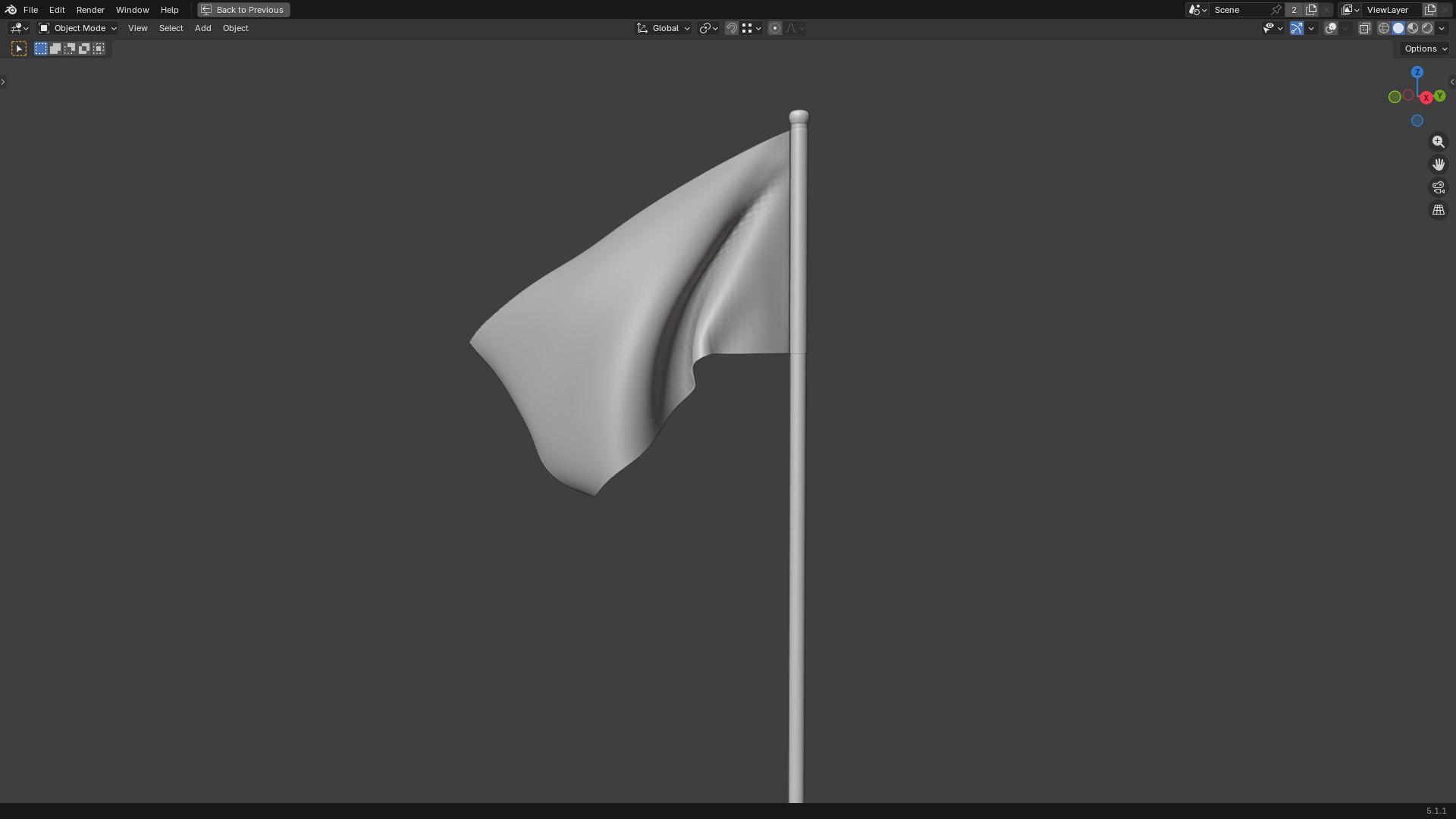Click the ViewLayer name field
Image resolution: width=1456 pixels, height=819 pixels.
click(x=1392, y=10)
